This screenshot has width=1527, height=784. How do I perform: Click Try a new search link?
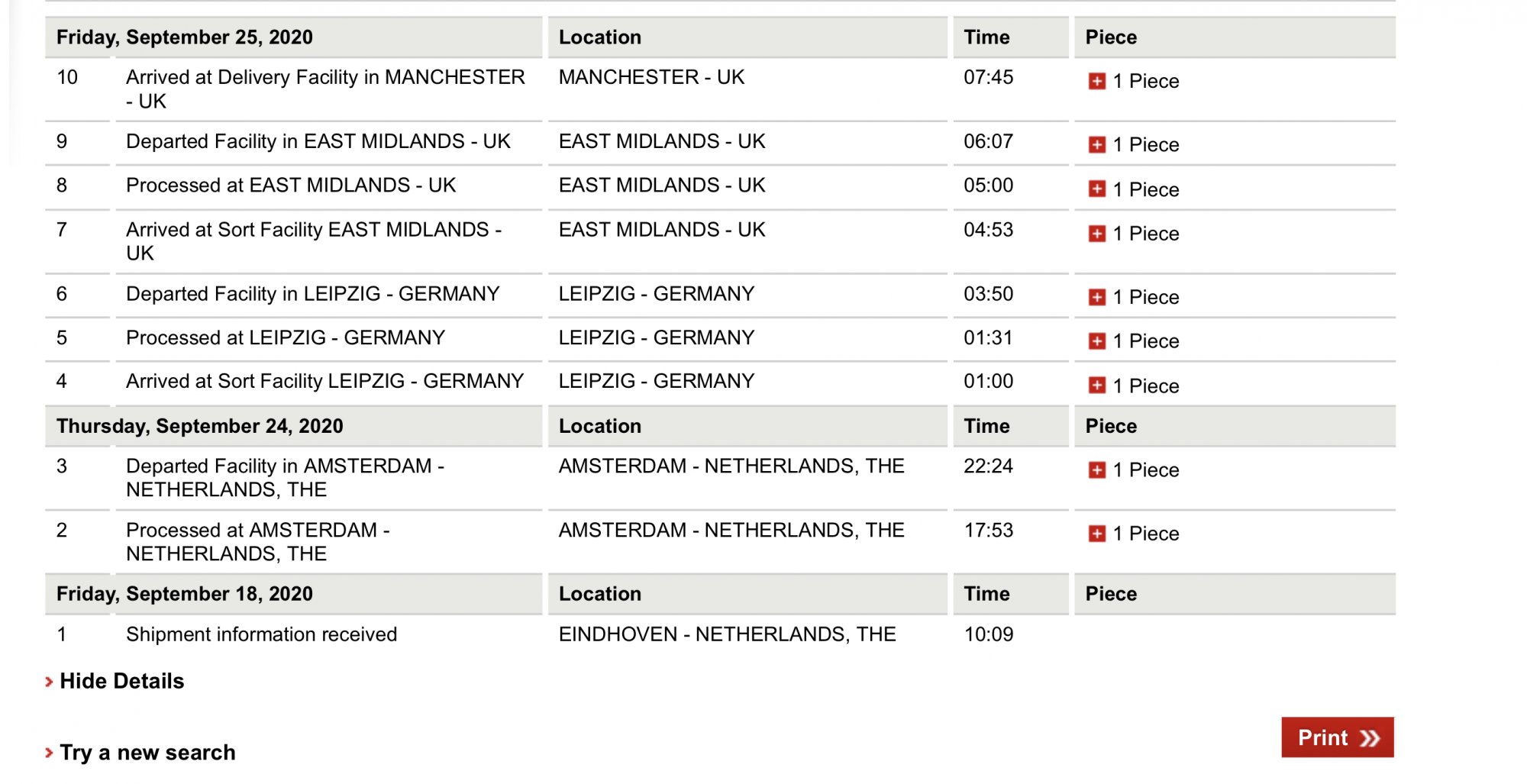pos(147,753)
